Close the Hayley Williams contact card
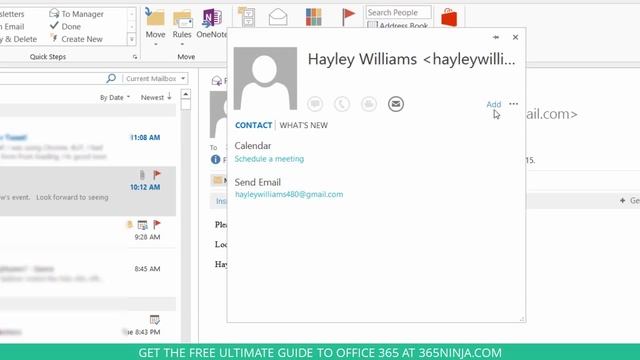 click(516, 37)
